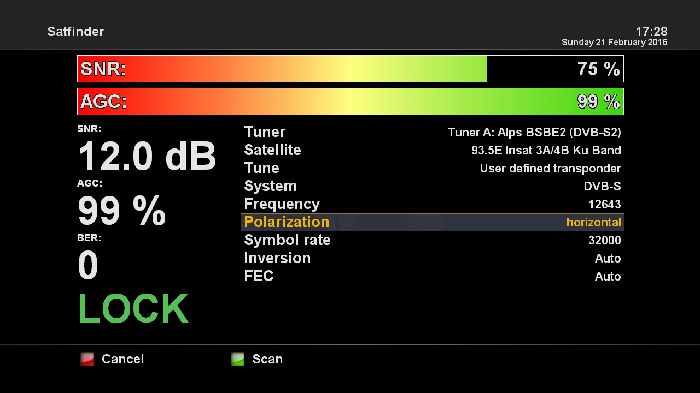Click the AGC signal bar
700x393 pixels.
[x=350, y=101]
